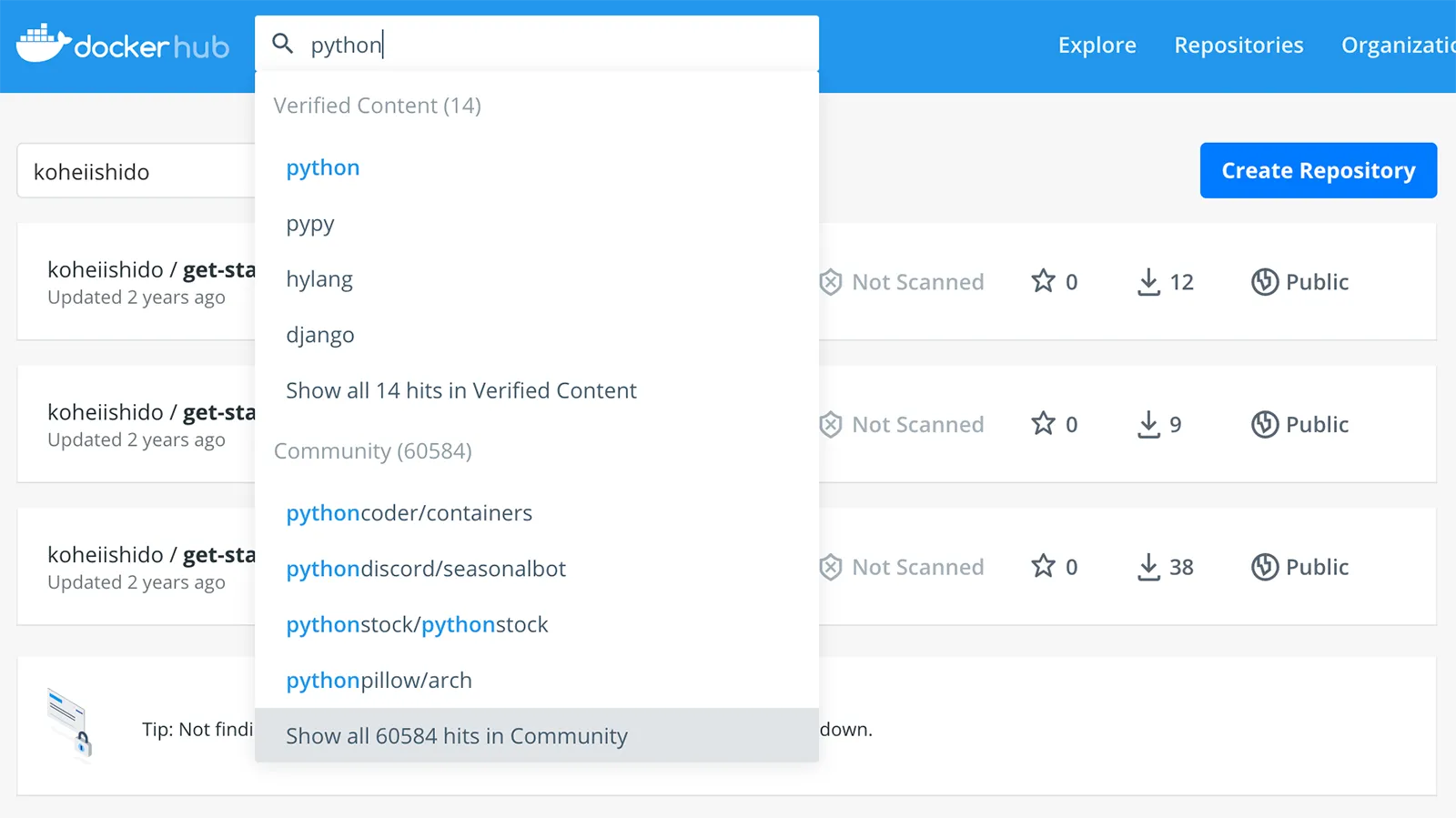1456x818 pixels.
Task: Click the 38 downloads count
Action: (x=1181, y=567)
